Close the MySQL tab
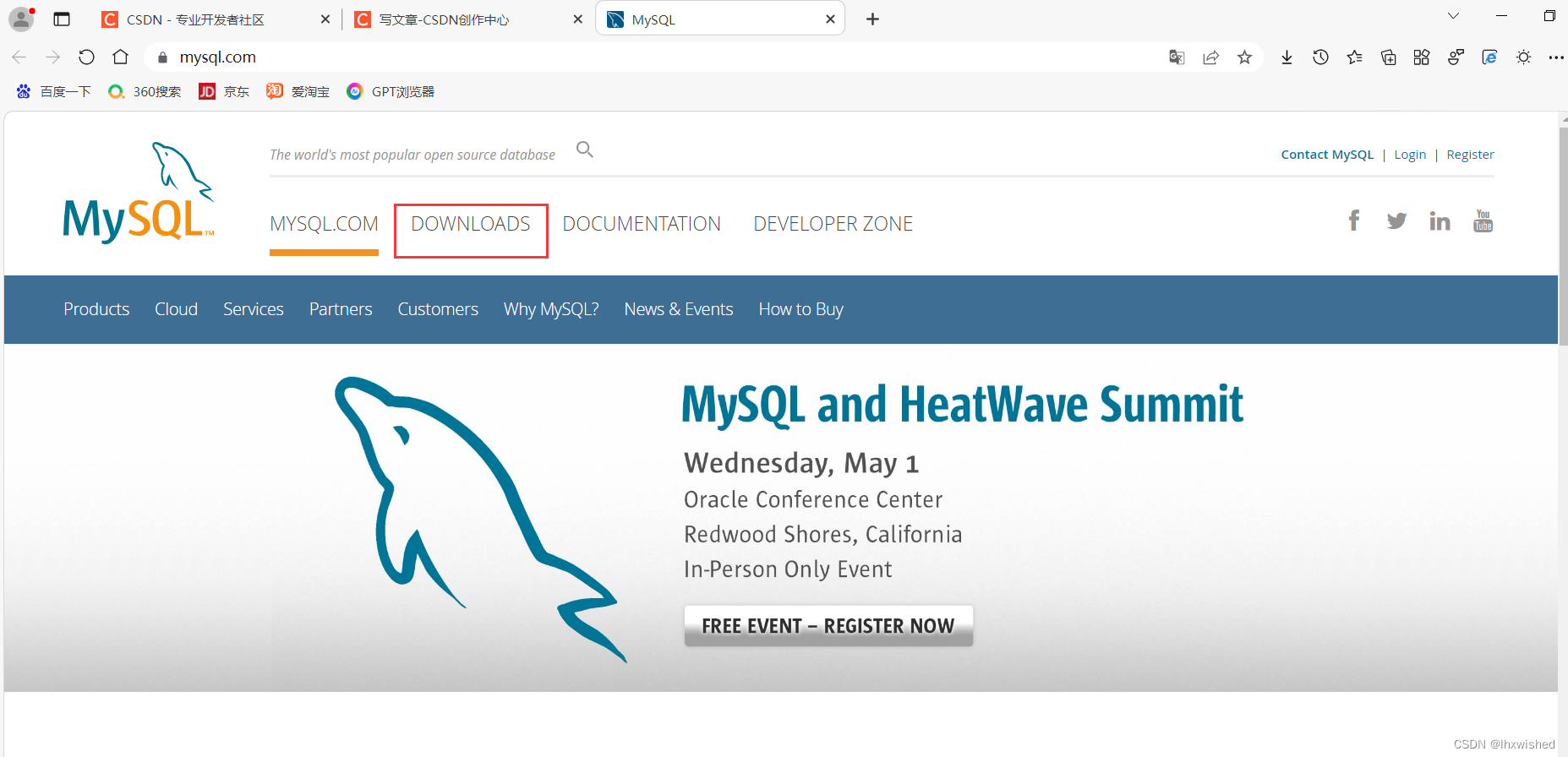The width and height of the screenshot is (1568, 757). point(830,19)
